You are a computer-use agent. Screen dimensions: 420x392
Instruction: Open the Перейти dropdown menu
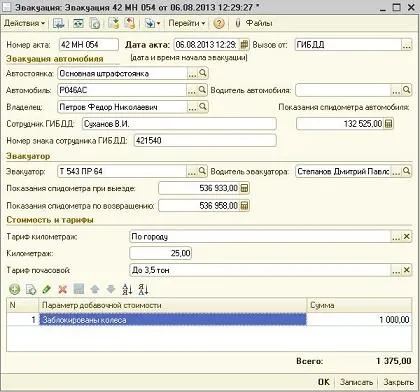tap(186, 23)
